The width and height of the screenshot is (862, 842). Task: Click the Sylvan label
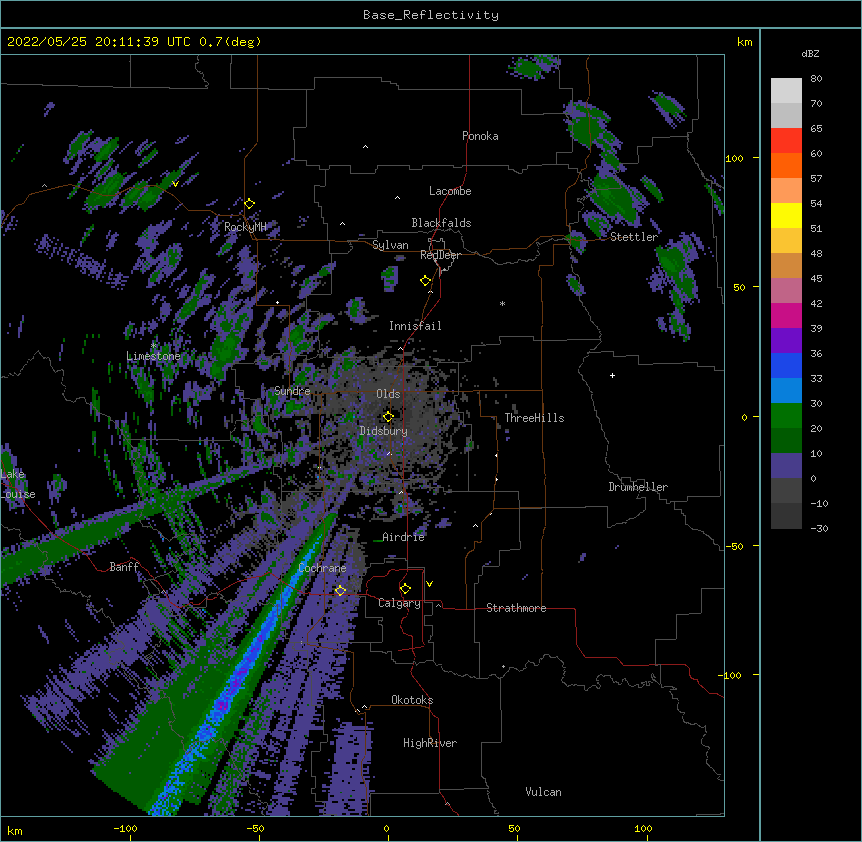click(390, 245)
